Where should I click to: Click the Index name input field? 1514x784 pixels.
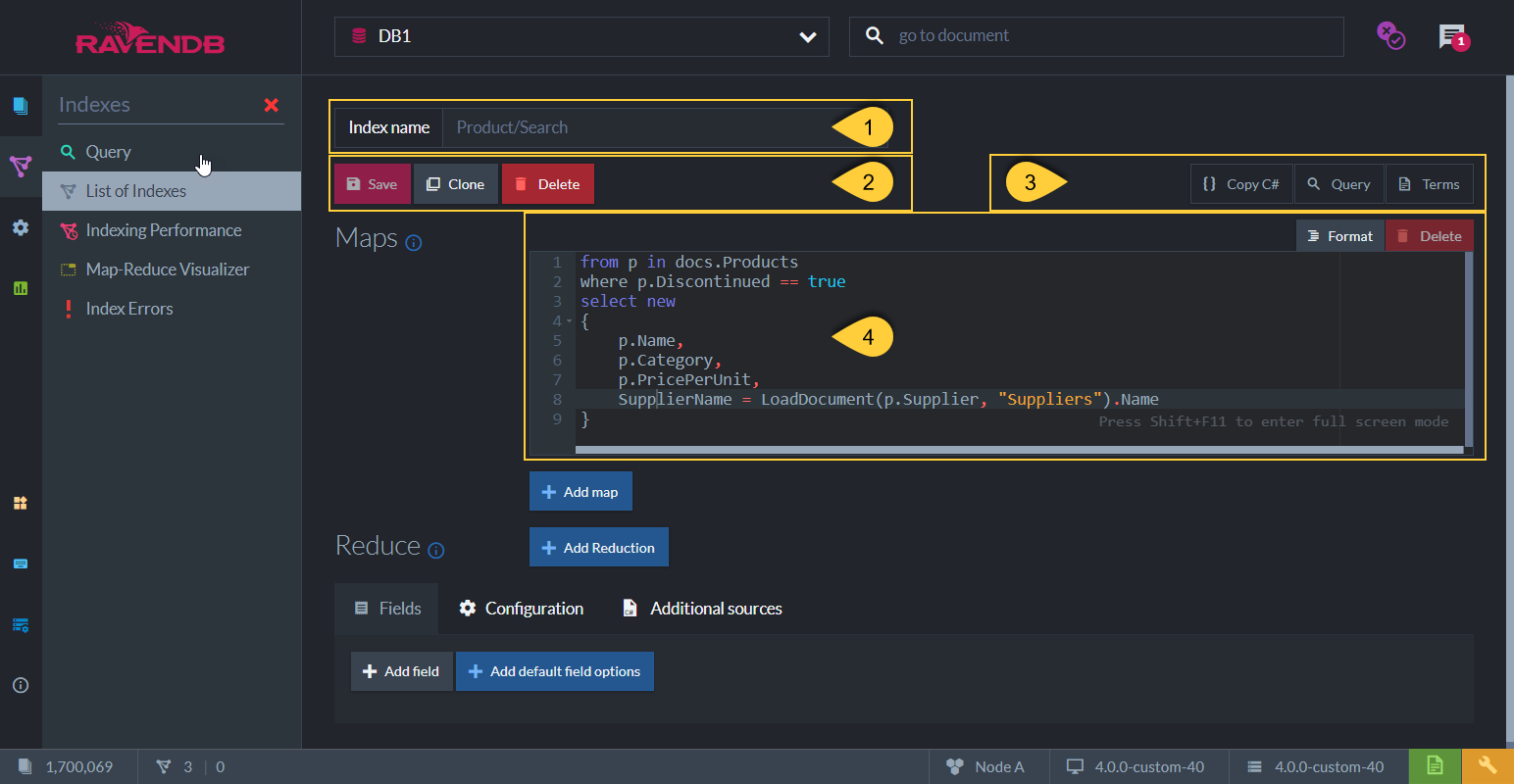pos(665,127)
